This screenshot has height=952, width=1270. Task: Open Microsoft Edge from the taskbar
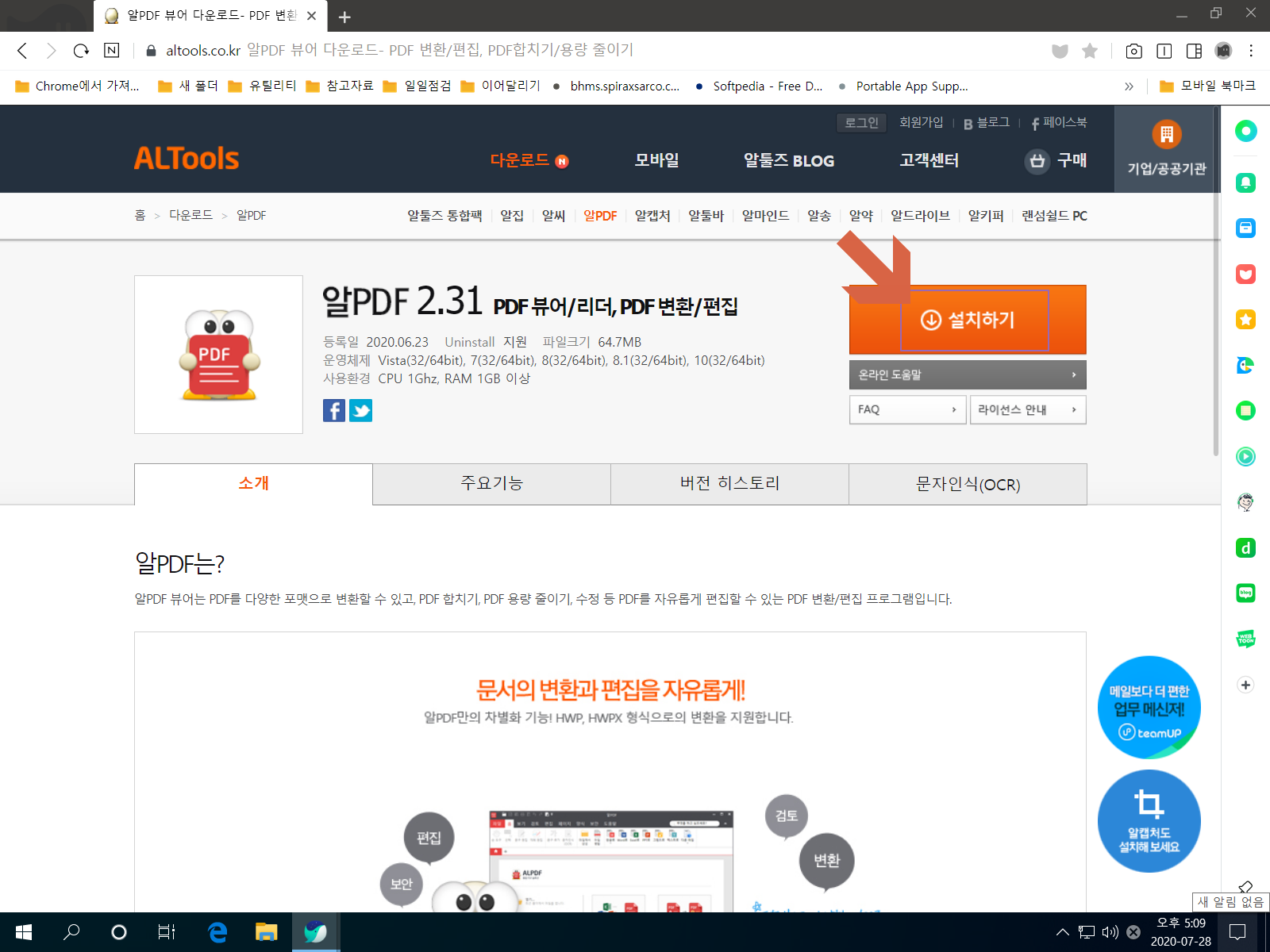tap(217, 932)
